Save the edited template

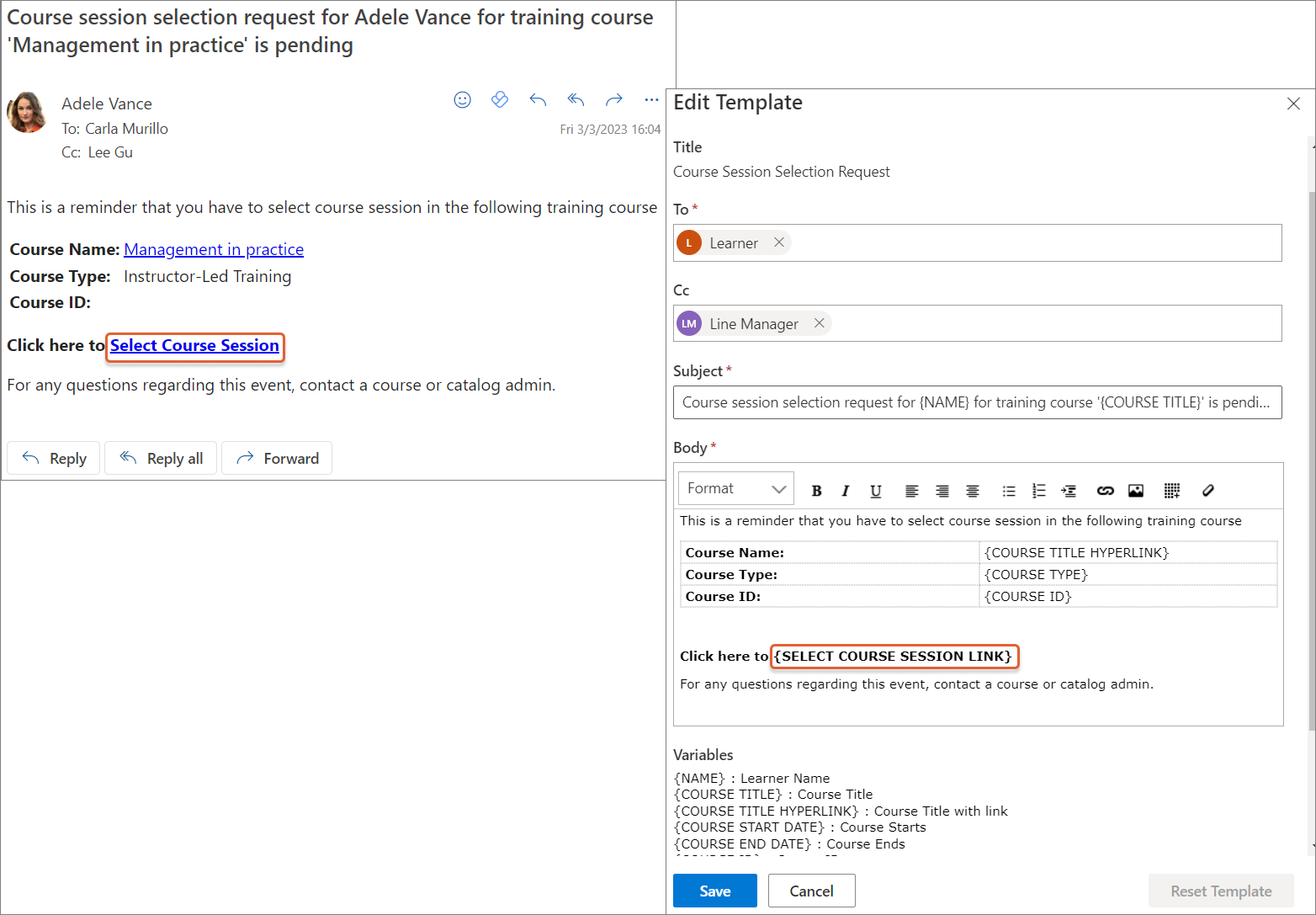pyautogui.click(x=714, y=891)
